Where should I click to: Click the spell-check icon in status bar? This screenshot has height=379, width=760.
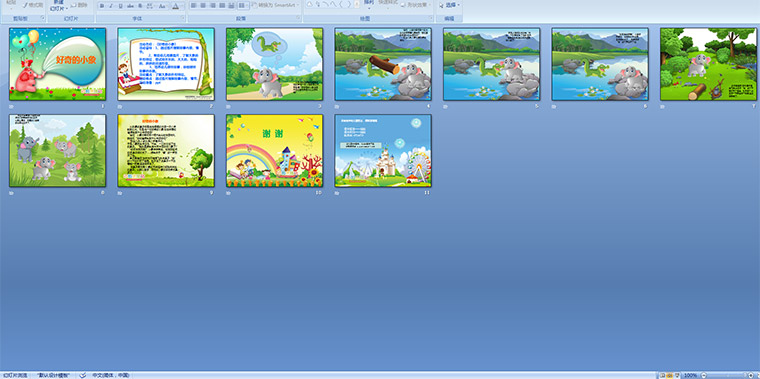tap(83, 375)
